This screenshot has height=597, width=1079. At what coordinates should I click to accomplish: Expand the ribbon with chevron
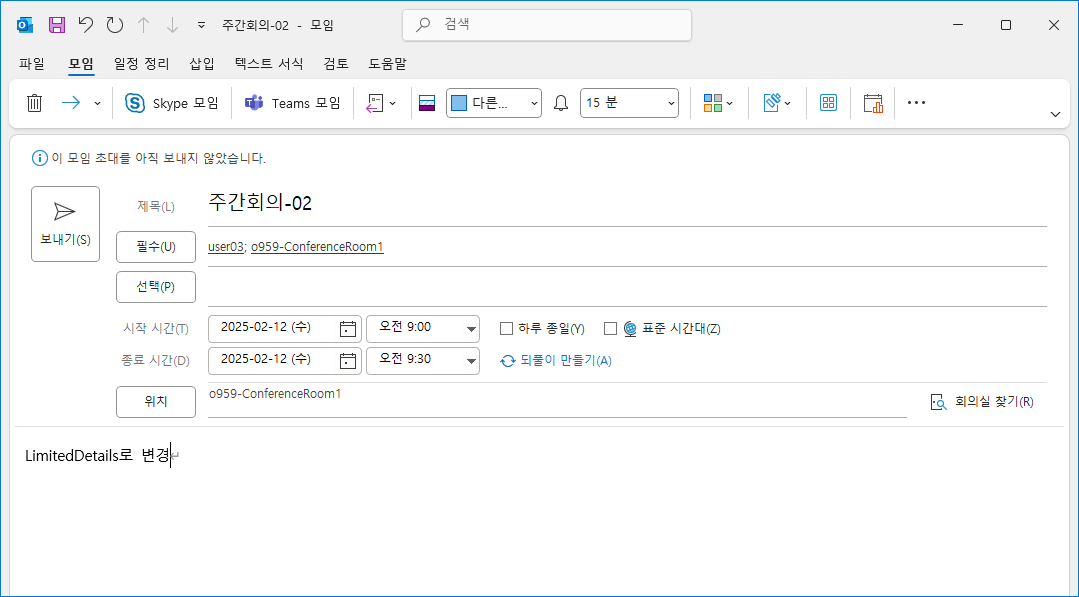[x=1056, y=114]
